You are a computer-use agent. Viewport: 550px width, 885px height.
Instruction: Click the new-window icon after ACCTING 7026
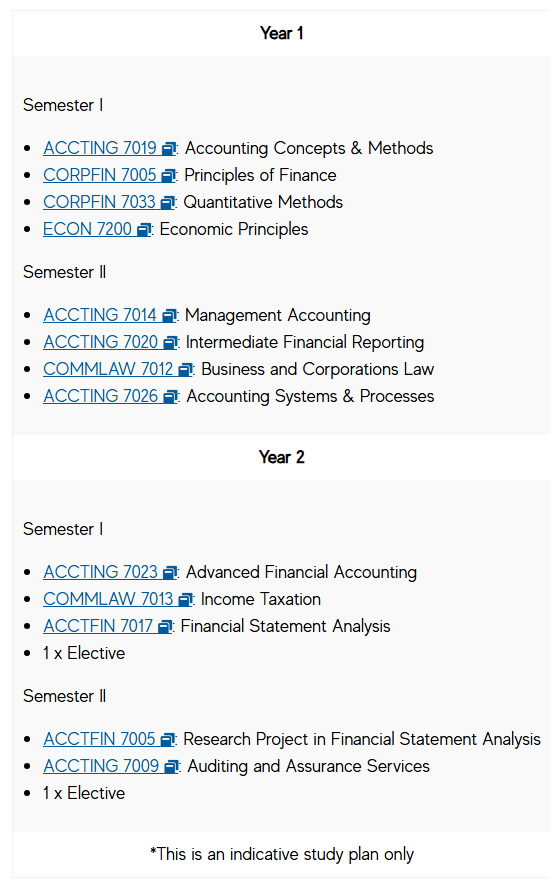click(x=171, y=397)
